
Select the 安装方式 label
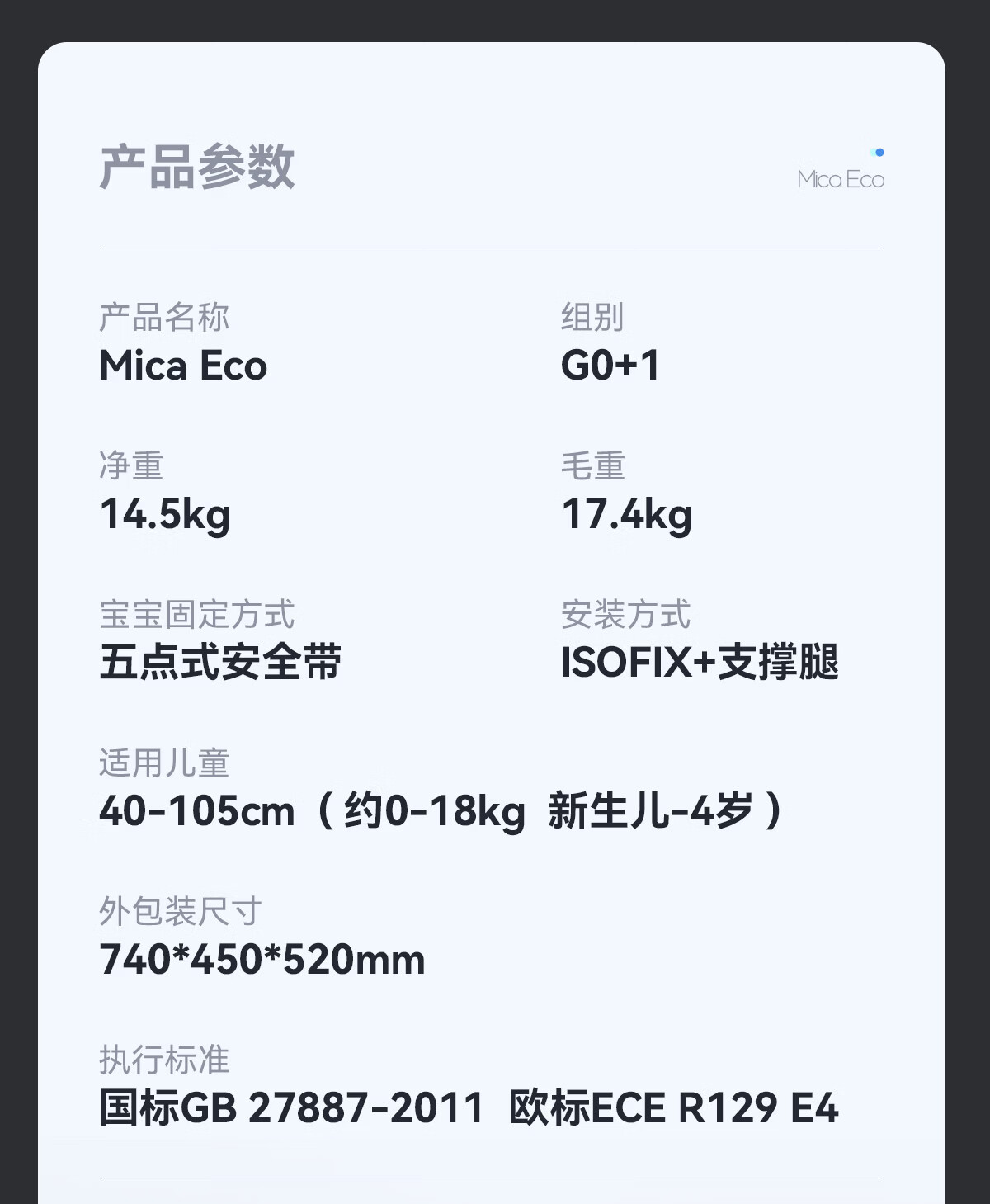coord(625,615)
